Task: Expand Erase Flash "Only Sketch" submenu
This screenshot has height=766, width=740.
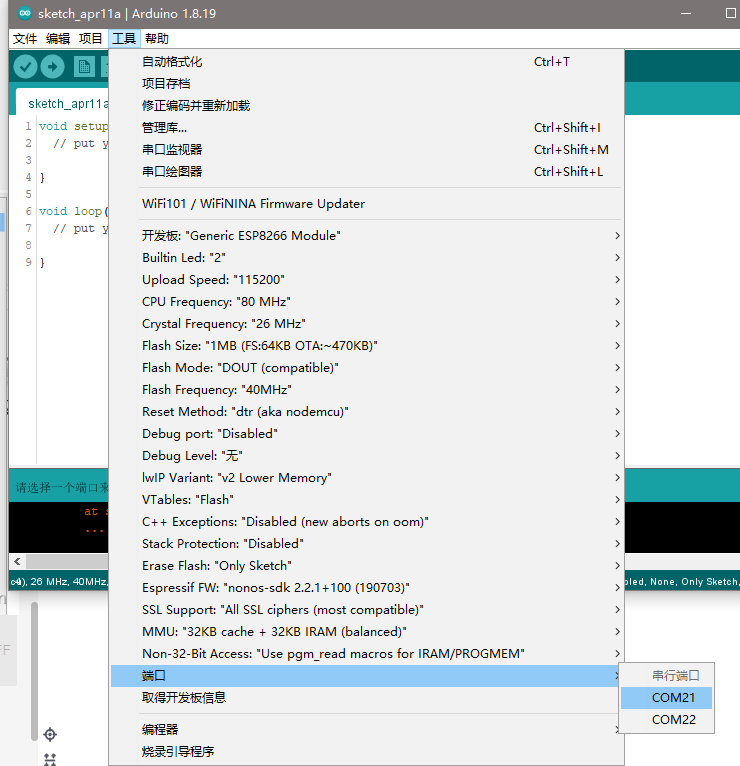Action: [x=367, y=566]
